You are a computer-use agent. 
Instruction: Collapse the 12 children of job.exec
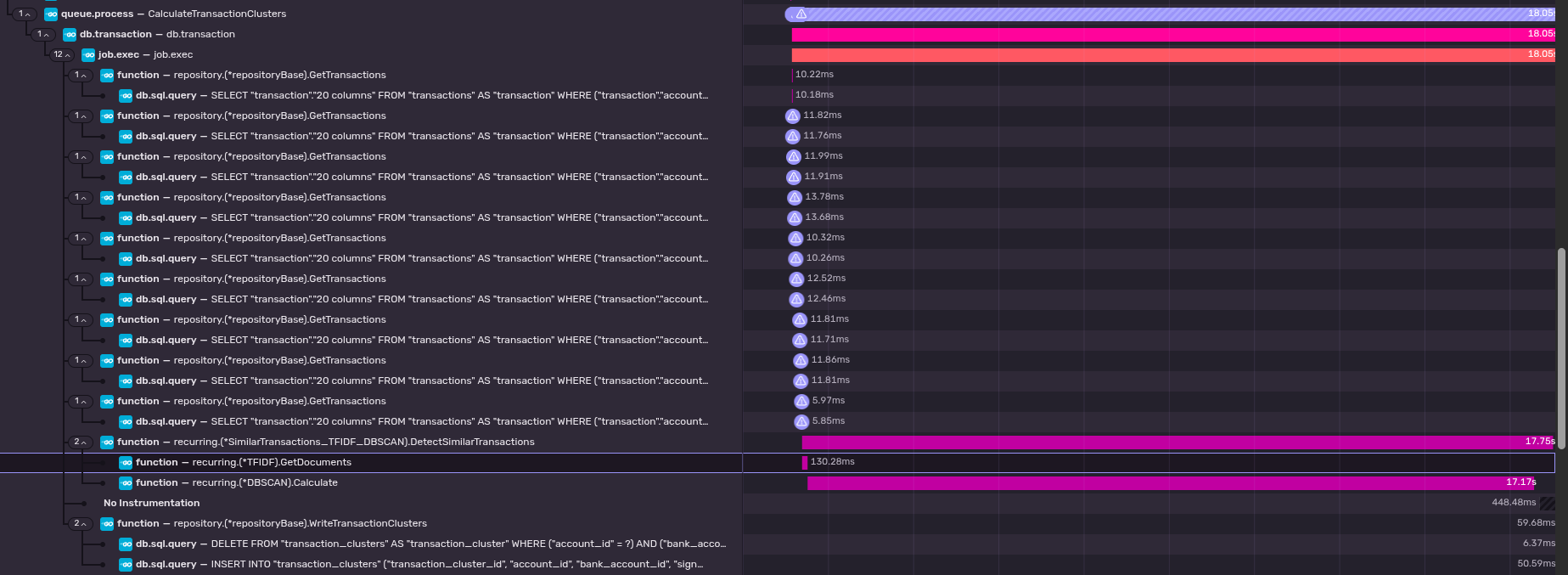[62, 54]
